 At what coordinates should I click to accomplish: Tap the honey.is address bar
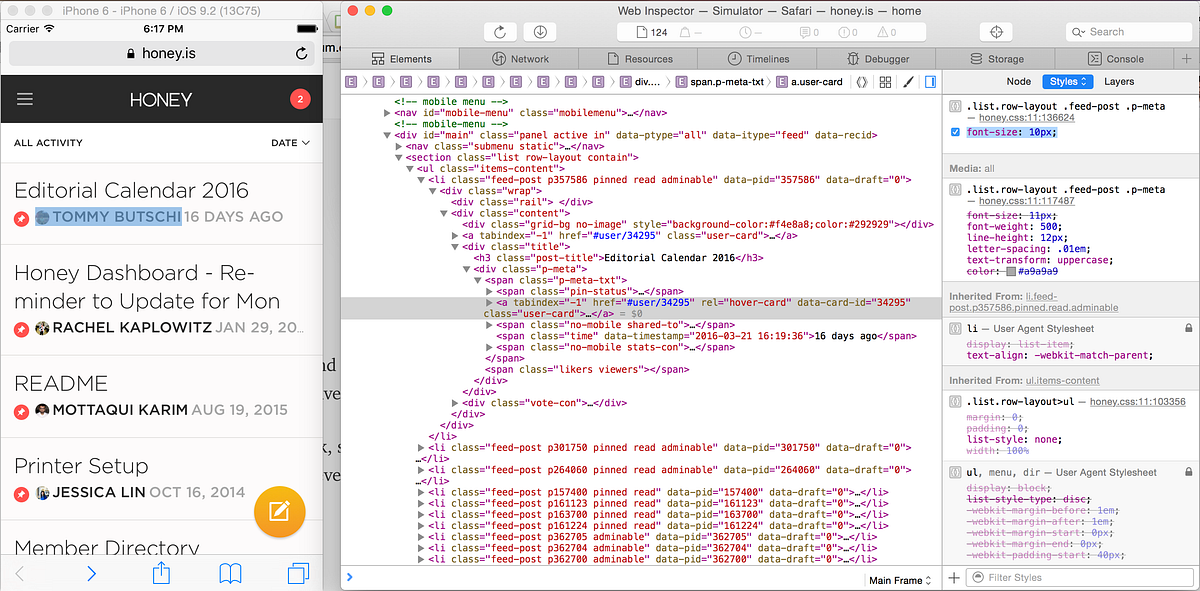click(x=161, y=54)
